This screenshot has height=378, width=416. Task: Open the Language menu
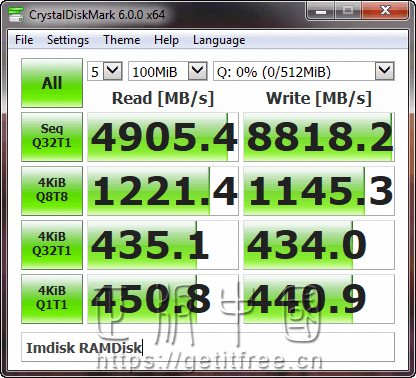pos(219,40)
